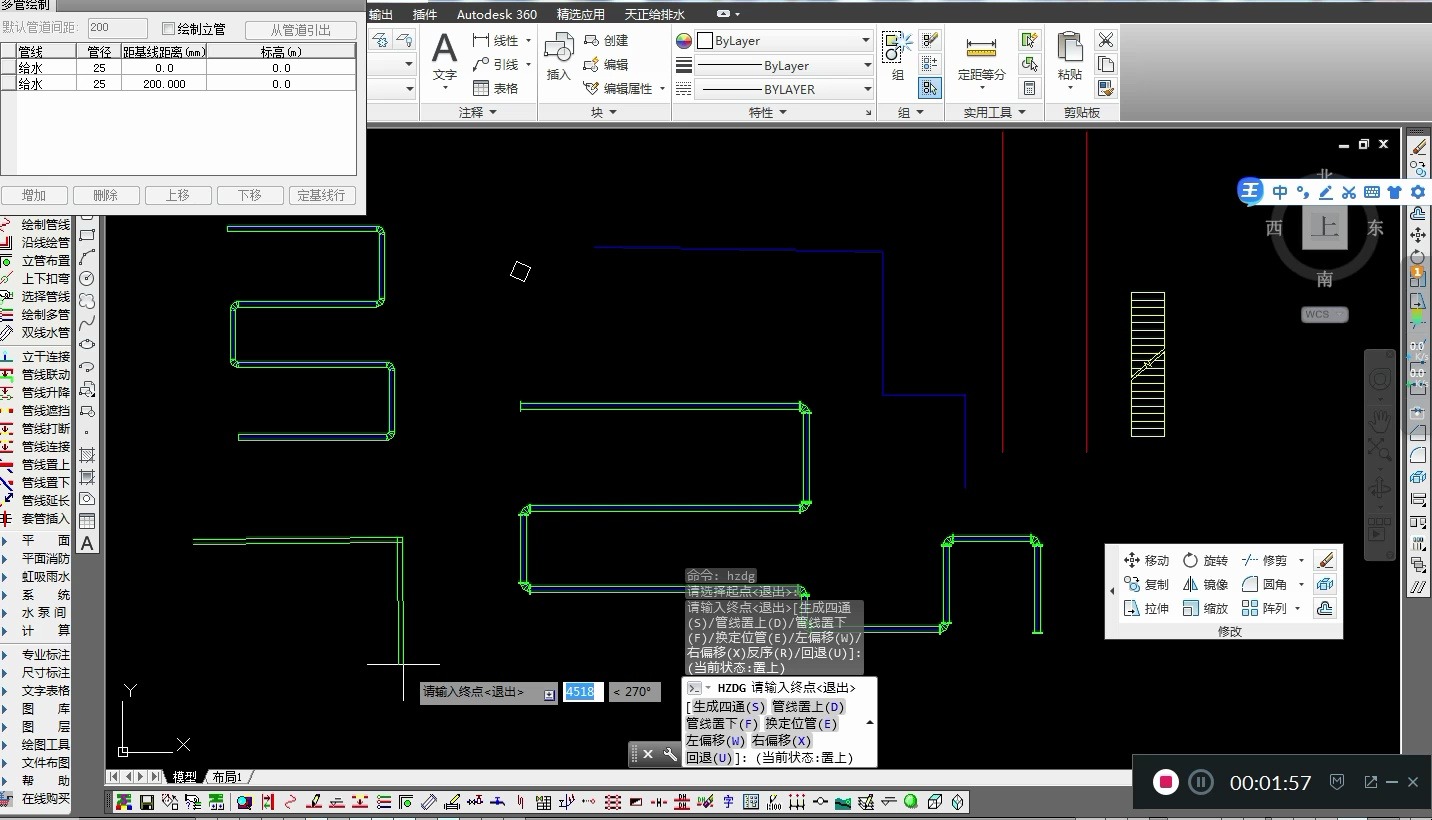The width and height of the screenshot is (1432, 820).
Task: Select the 旋转 (Rotate) tool
Action: [1205, 560]
